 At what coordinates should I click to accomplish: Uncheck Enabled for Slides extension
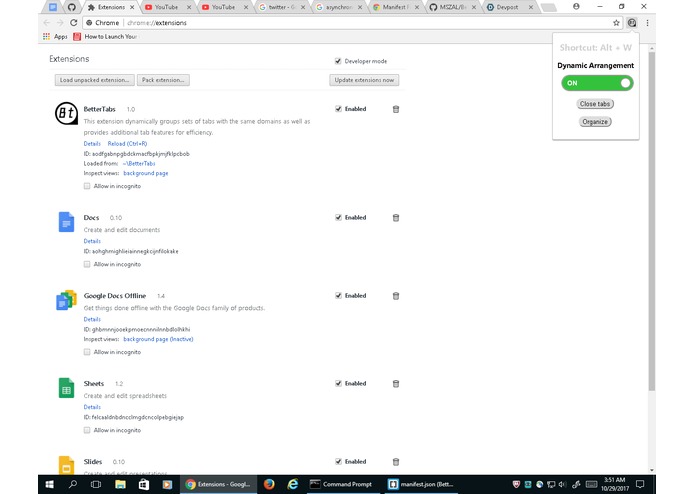click(x=338, y=461)
